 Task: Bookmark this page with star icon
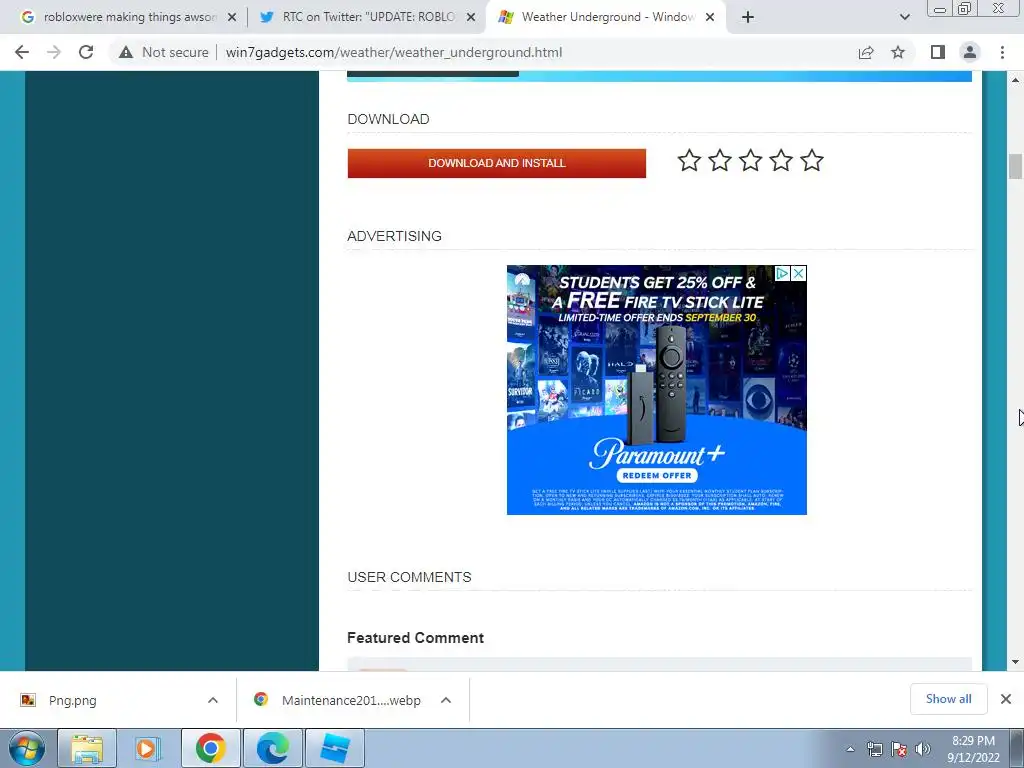pyautogui.click(x=898, y=52)
